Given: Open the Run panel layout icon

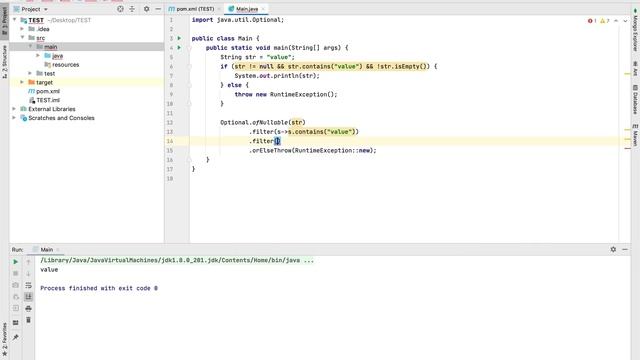Looking at the screenshot, I should click(16, 322).
